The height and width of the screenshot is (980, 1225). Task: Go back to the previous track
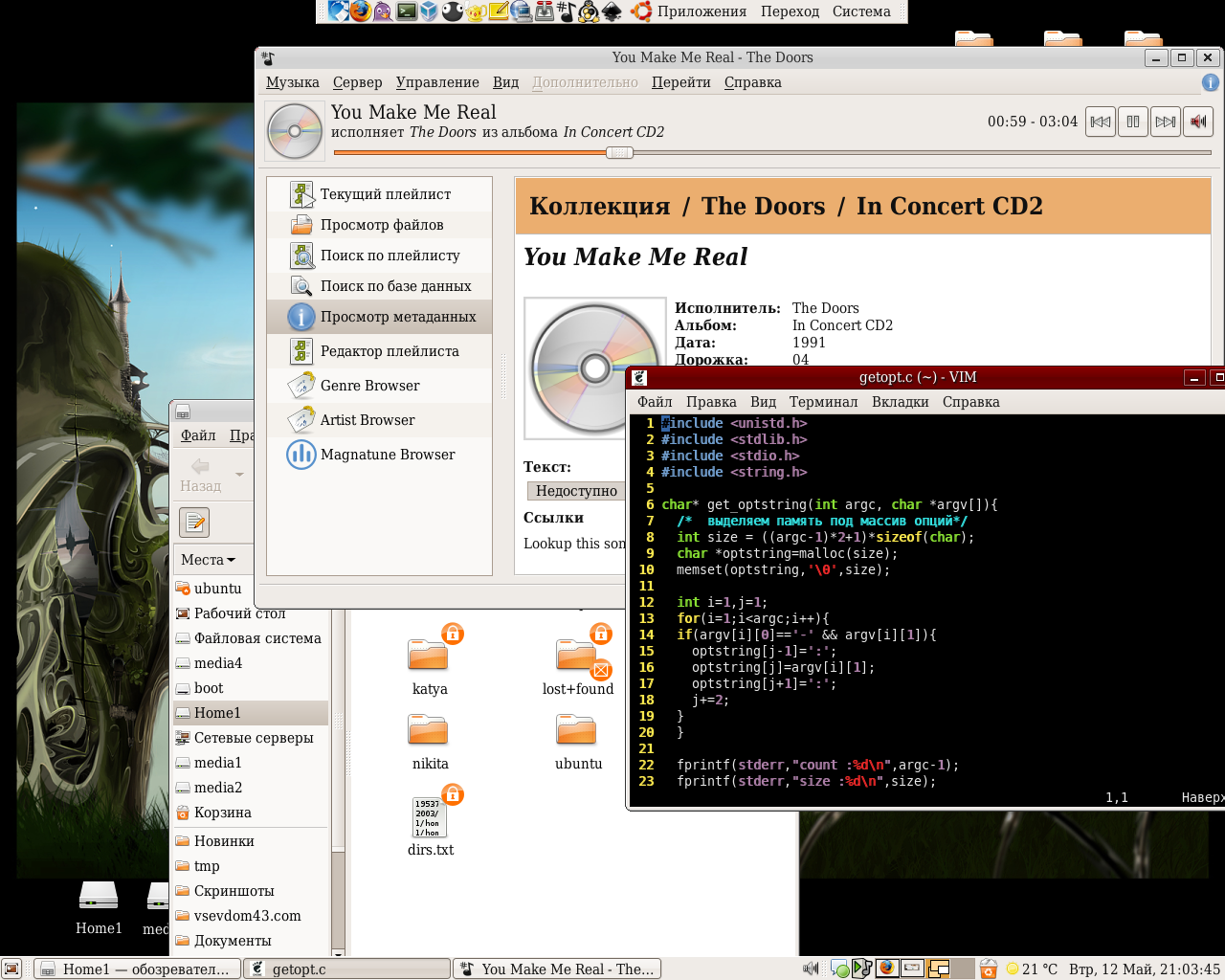pos(1101,122)
